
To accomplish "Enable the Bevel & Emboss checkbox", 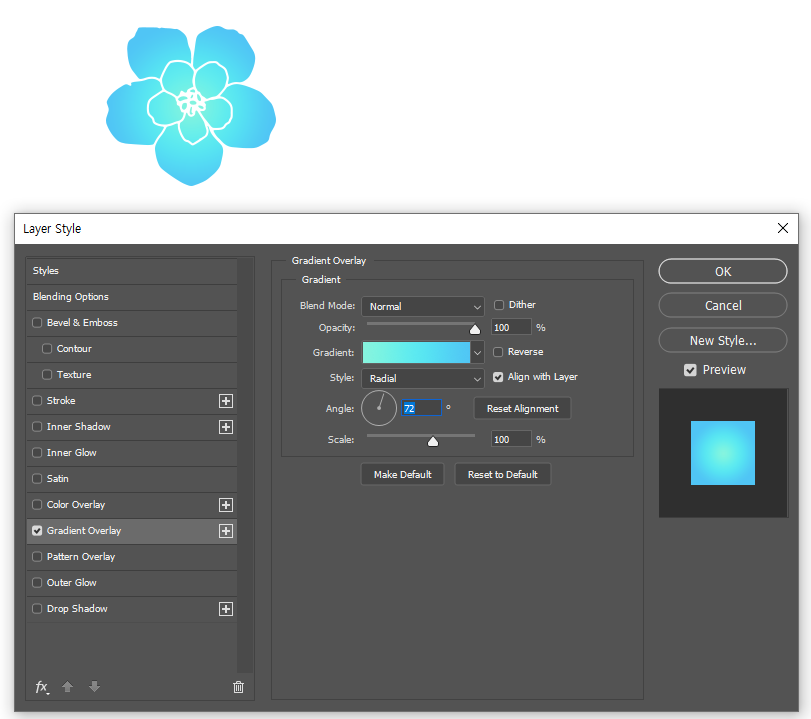I will 37,323.
